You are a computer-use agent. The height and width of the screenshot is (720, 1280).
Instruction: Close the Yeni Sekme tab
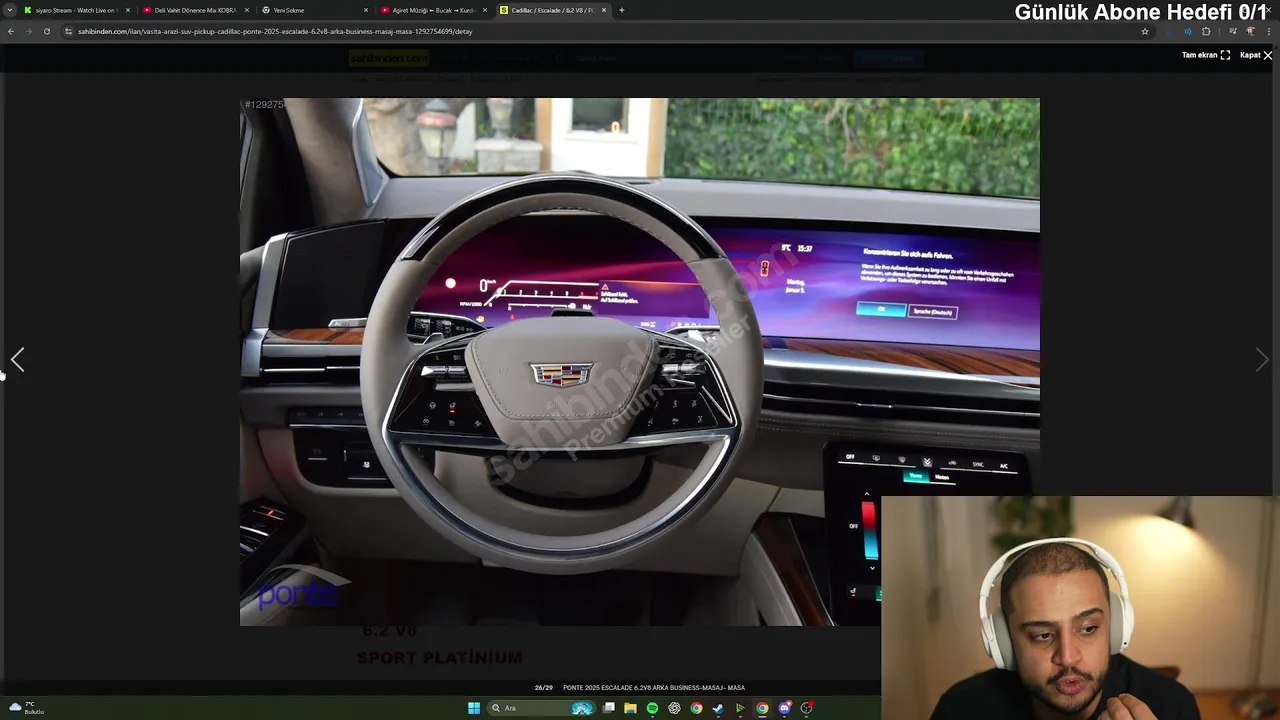coord(366,10)
